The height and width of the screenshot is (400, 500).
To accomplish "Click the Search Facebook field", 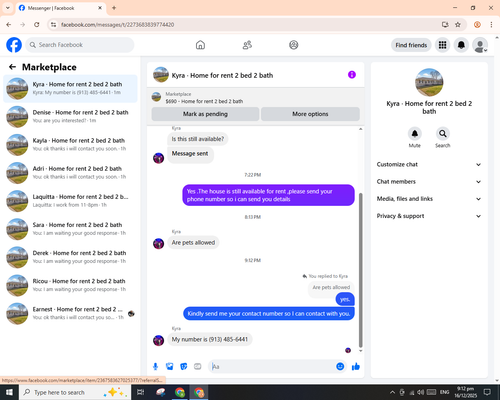I will pos(80,45).
